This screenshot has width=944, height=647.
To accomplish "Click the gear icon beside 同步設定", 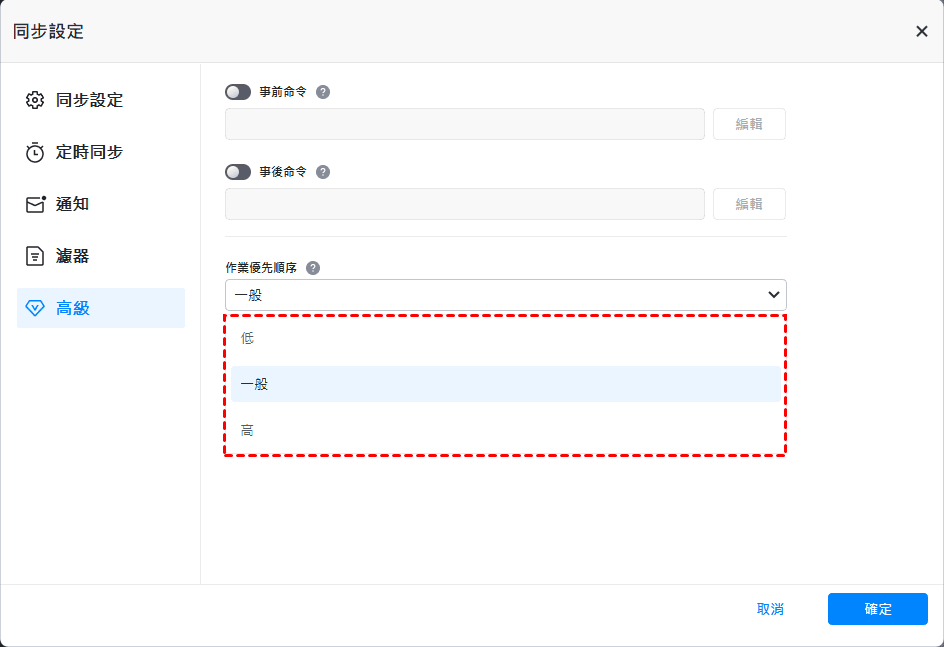I will click(35, 100).
